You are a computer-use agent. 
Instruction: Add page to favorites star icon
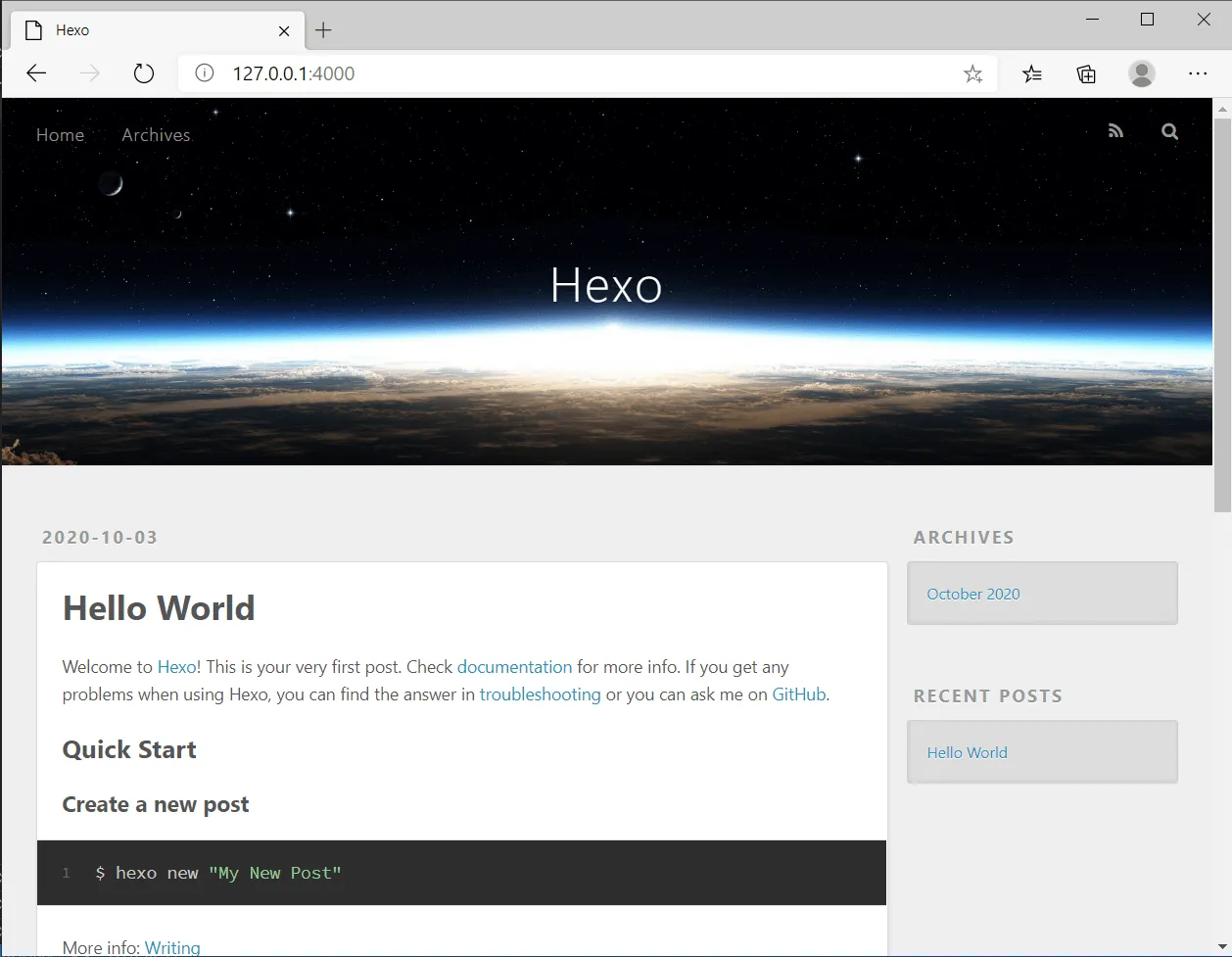(972, 73)
